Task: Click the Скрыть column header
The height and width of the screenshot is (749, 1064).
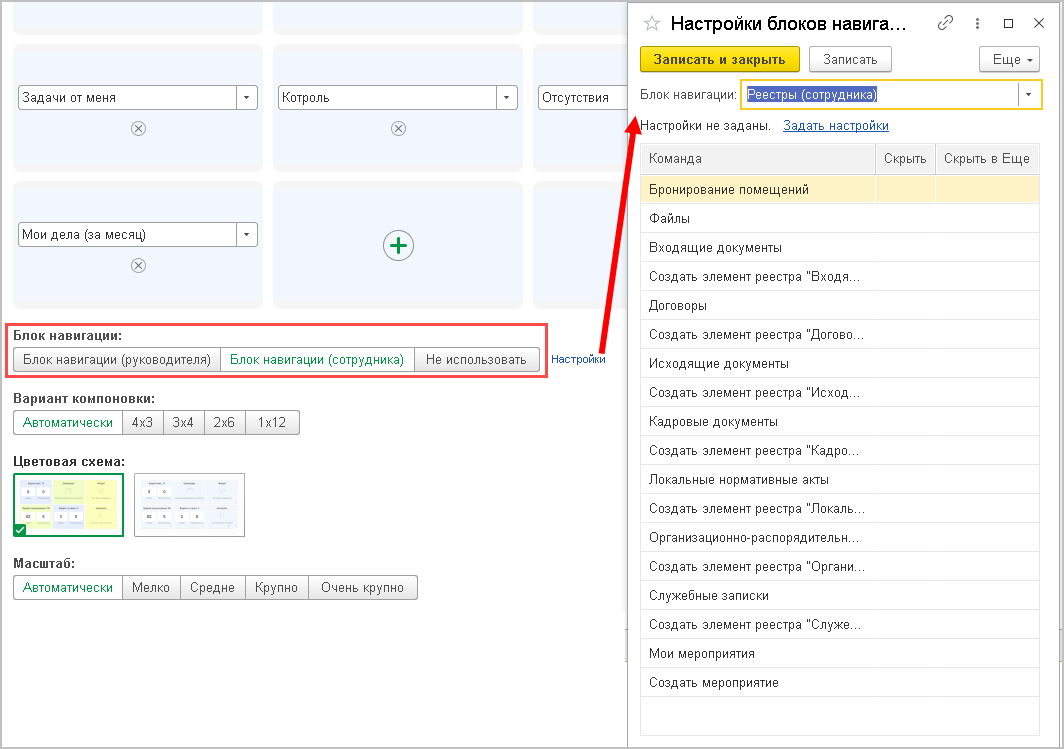Action: tap(905, 159)
